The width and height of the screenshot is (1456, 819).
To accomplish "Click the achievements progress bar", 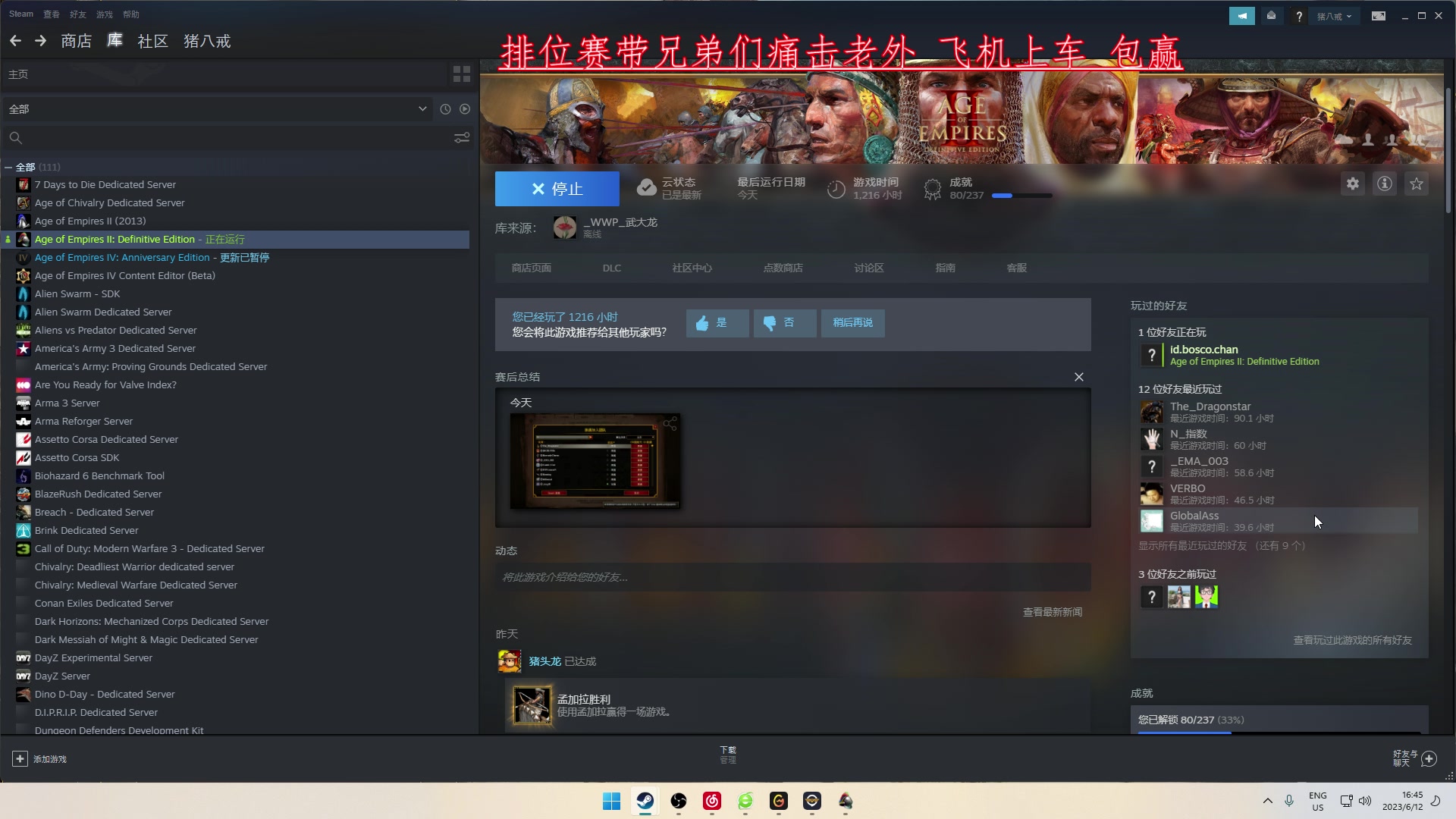I will (1021, 196).
